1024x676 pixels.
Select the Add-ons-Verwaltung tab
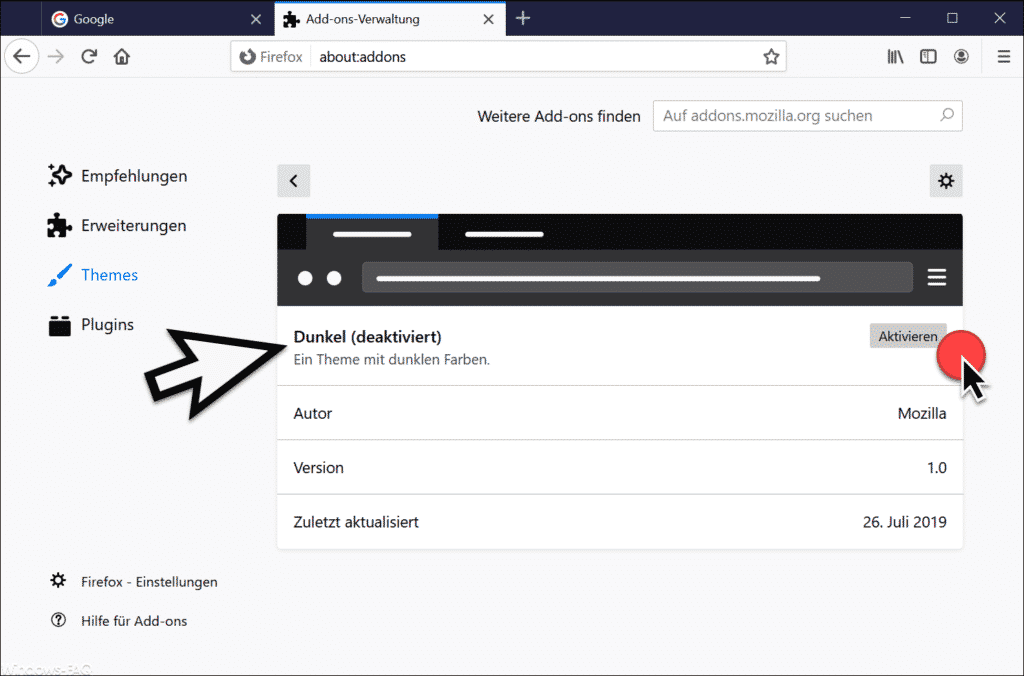389,19
